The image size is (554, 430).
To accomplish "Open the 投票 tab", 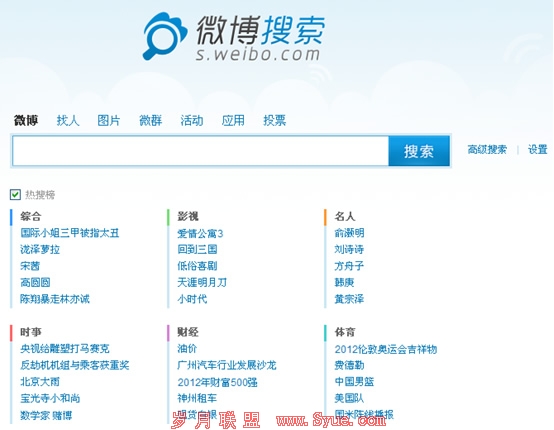I will 275,120.
